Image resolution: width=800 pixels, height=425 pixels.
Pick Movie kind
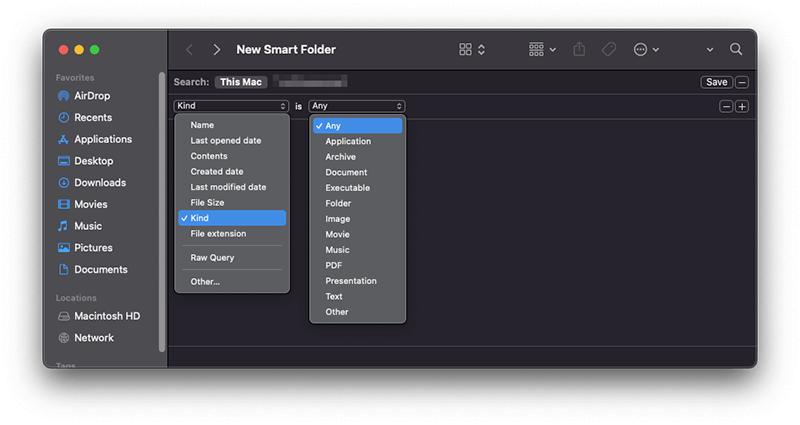click(x=358, y=234)
